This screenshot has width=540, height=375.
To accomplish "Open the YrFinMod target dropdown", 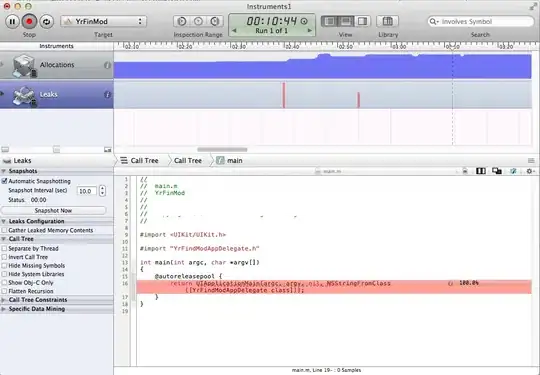I will click(x=103, y=21).
